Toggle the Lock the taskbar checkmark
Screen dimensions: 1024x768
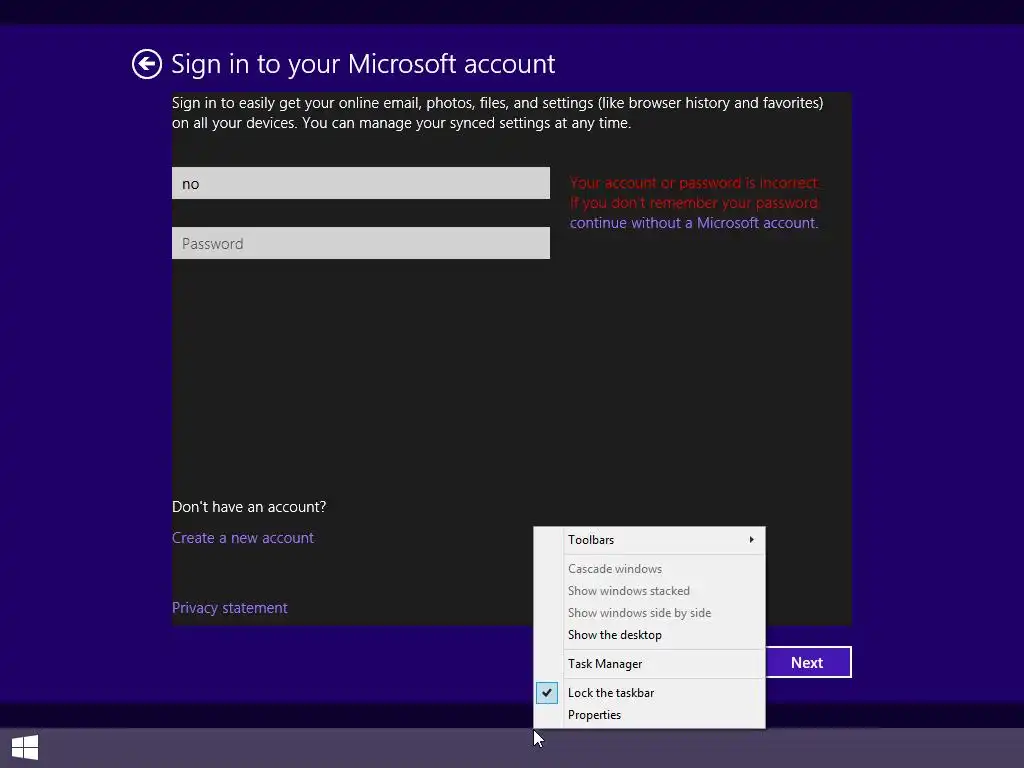[547, 693]
